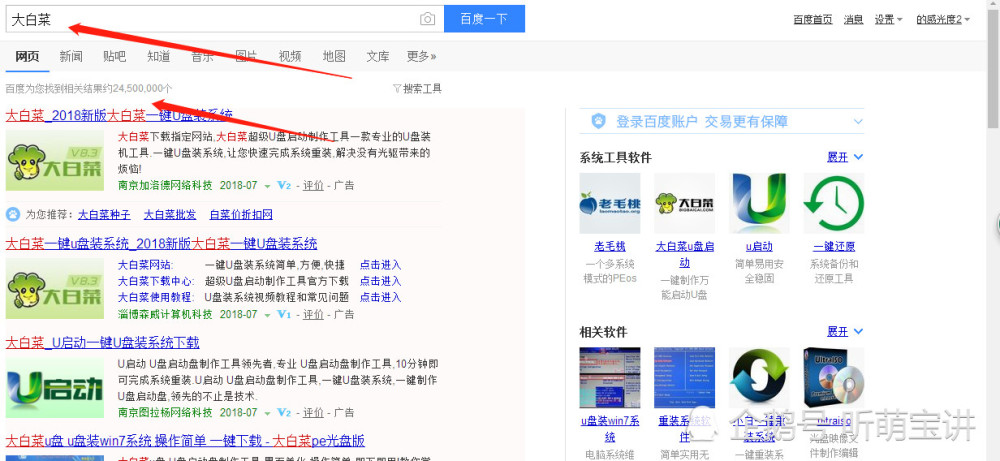Viewport: 1000px width, 461px height.
Task: Click 大白菜u盘启动 software icon
Action: pos(684,203)
